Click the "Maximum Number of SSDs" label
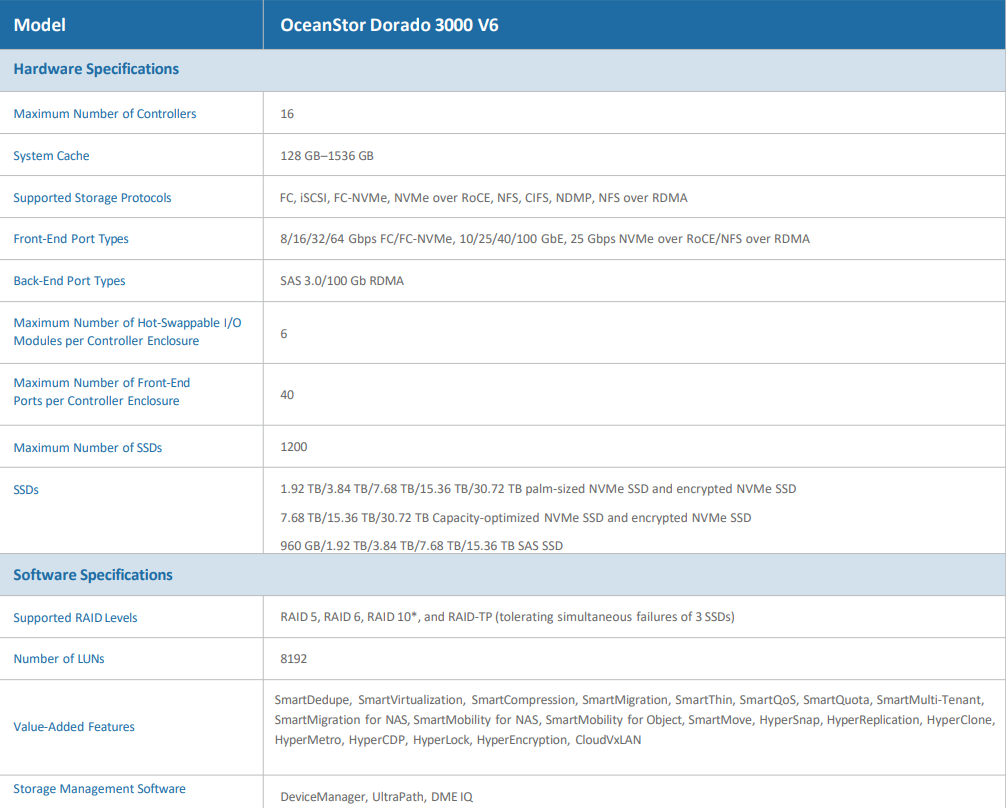1006x808 pixels. 88,447
